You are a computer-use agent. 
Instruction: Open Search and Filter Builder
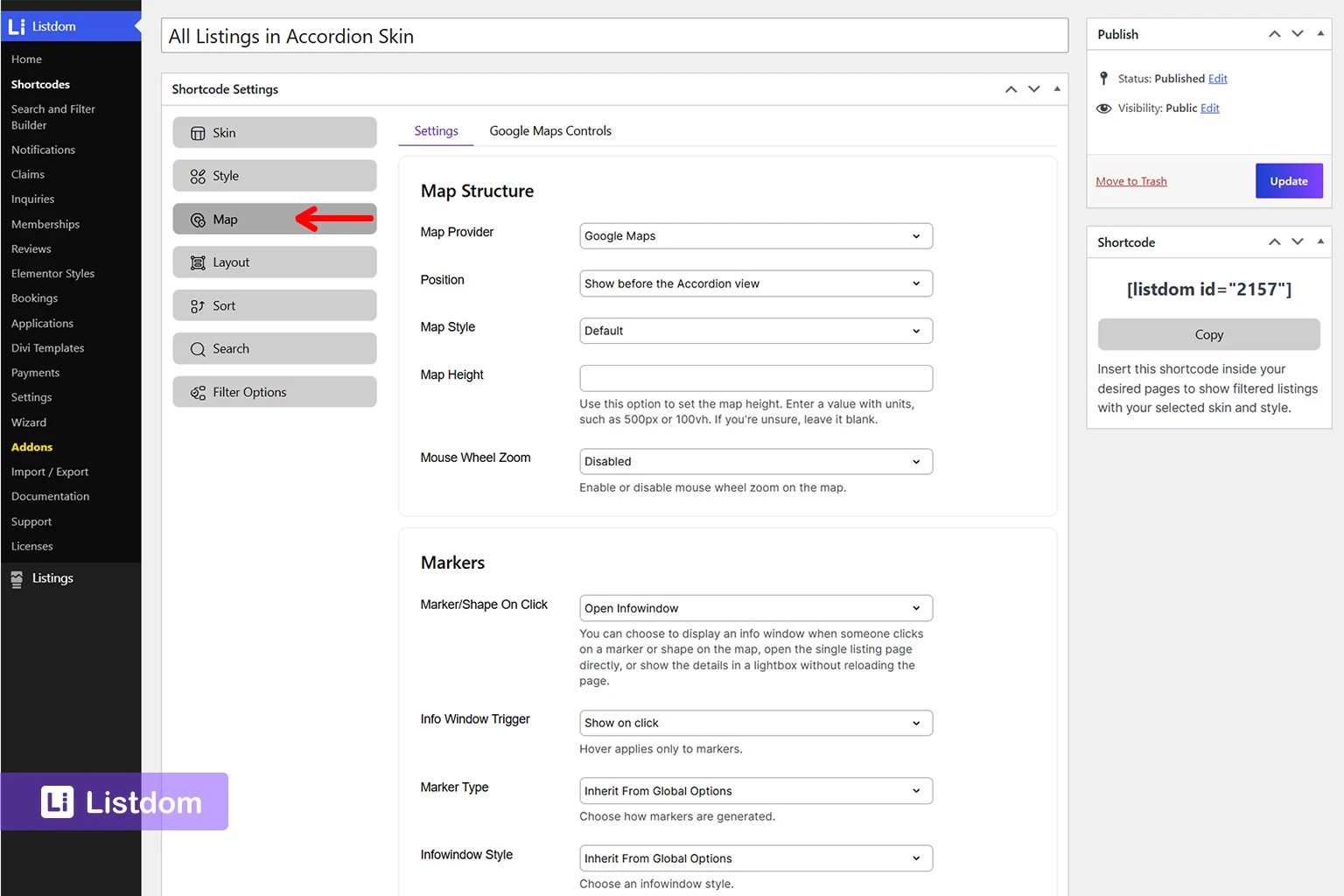pyautogui.click(x=53, y=117)
